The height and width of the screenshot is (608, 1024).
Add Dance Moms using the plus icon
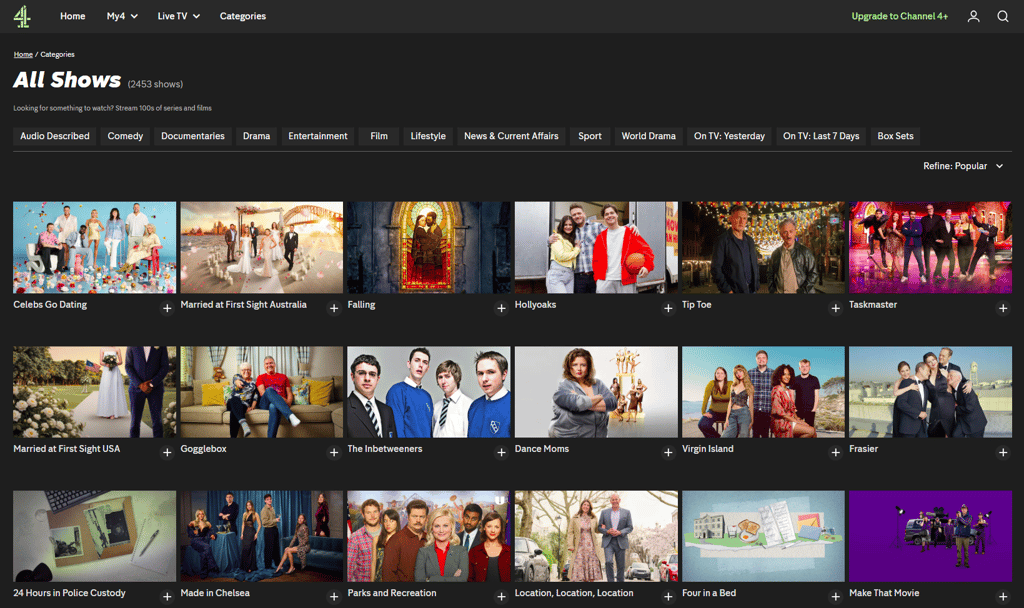[668, 453]
